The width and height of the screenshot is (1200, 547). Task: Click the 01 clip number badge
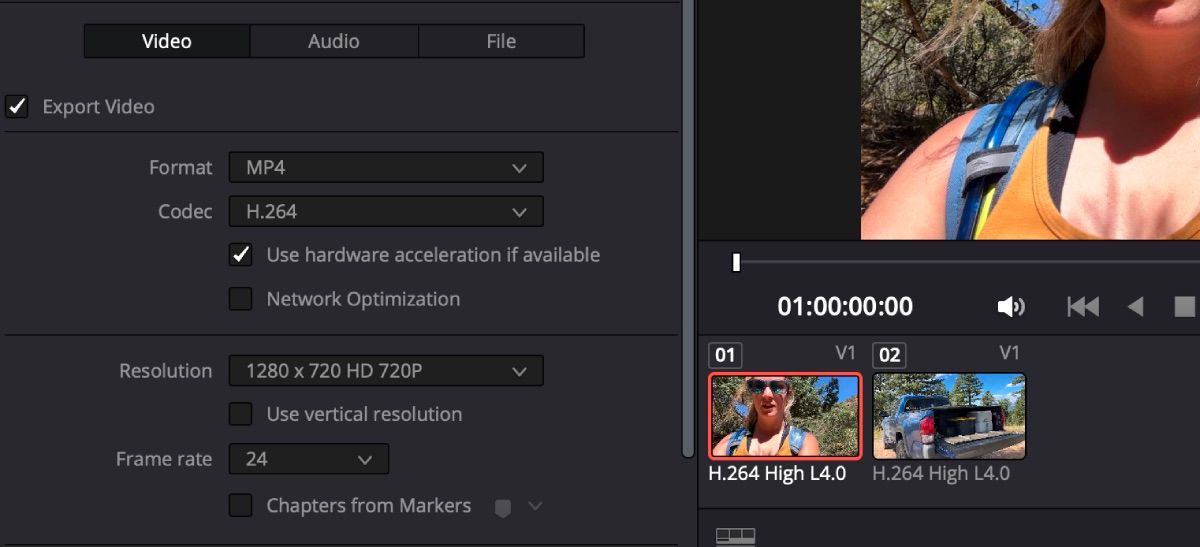[725, 355]
